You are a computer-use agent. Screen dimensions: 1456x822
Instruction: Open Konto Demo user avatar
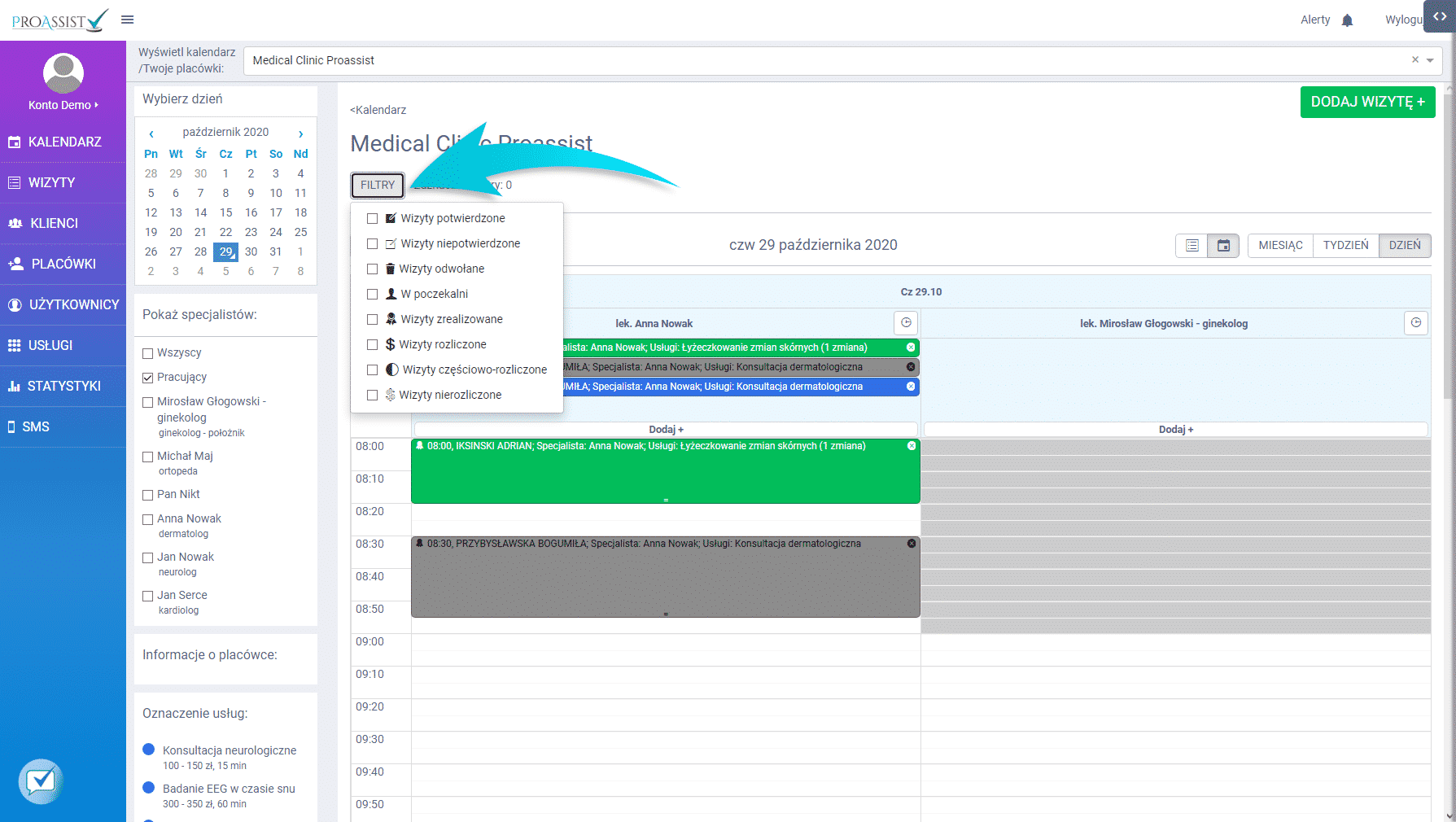63,73
